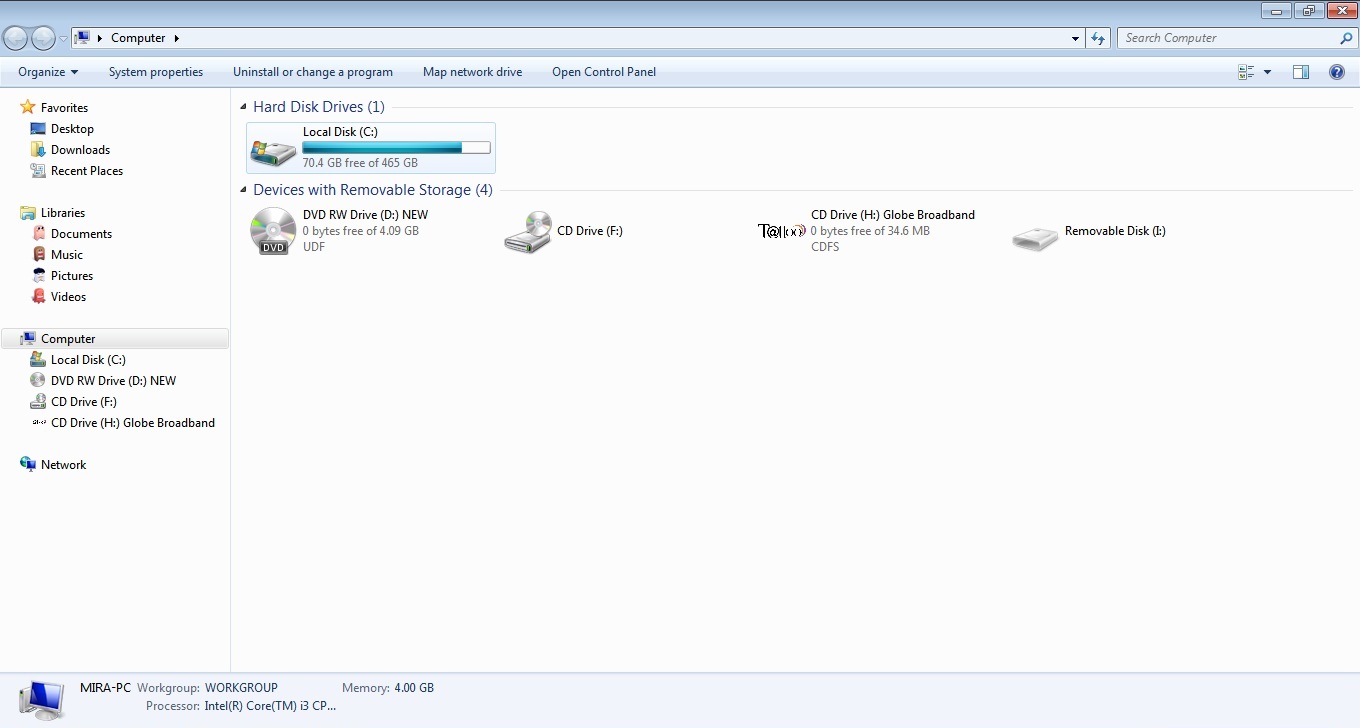Click the 'Hard Disk Drives (1)' group header
The image size is (1360, 728).
point(319,107)
